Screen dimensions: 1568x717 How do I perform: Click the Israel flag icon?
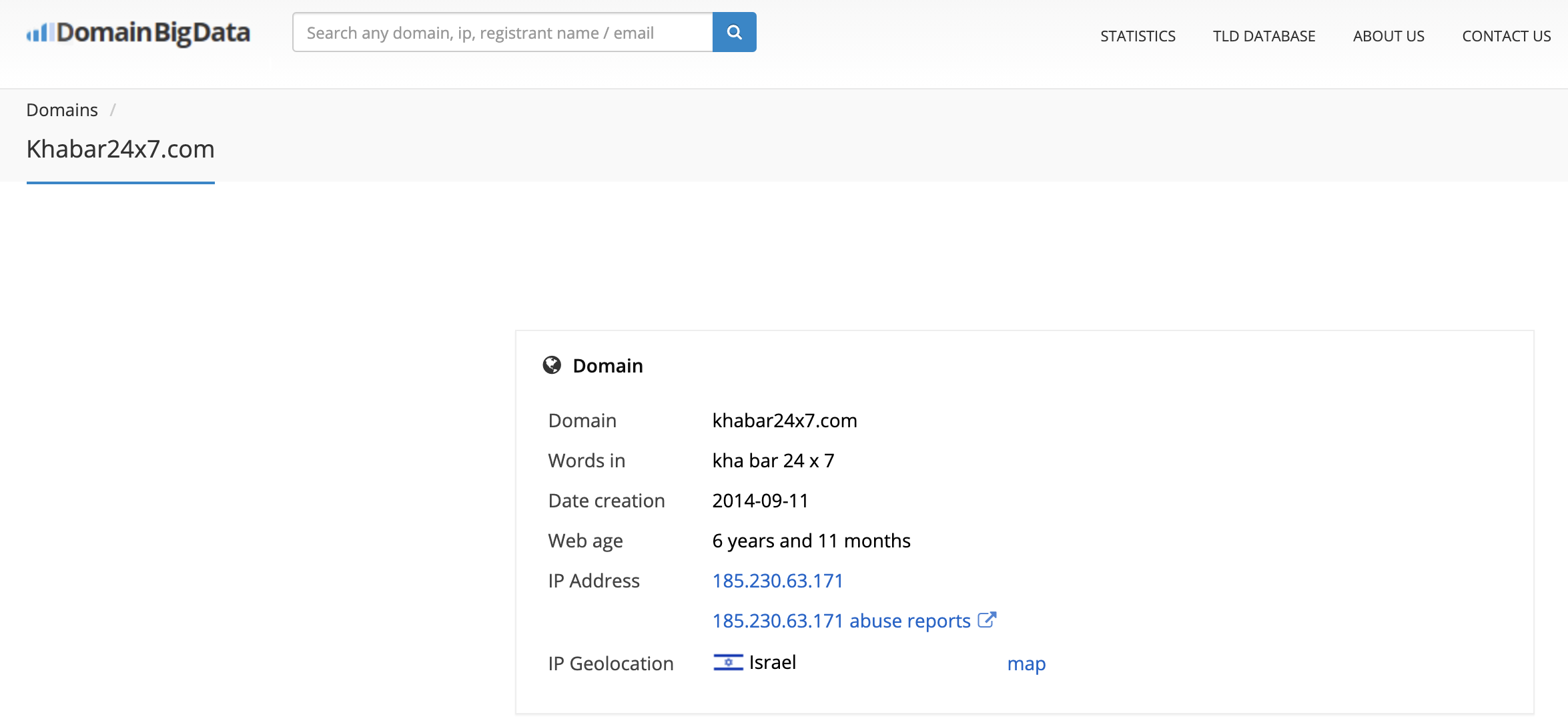[728, 662]
